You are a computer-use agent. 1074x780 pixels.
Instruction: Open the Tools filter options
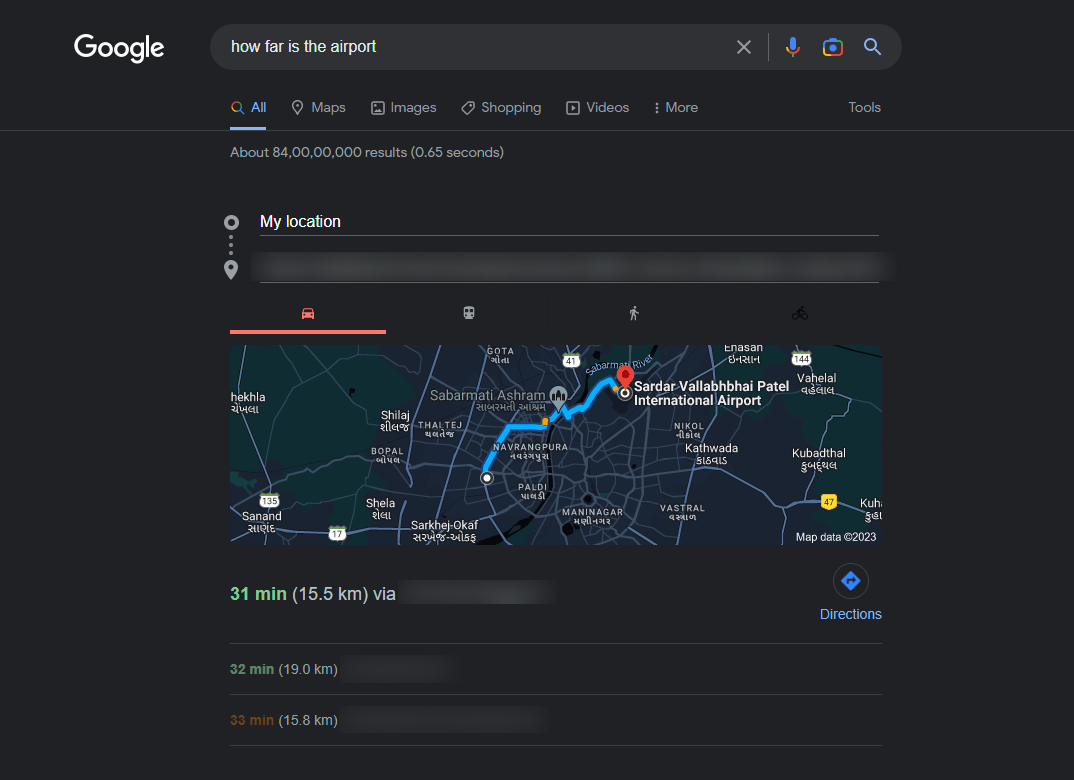point(864,108)
